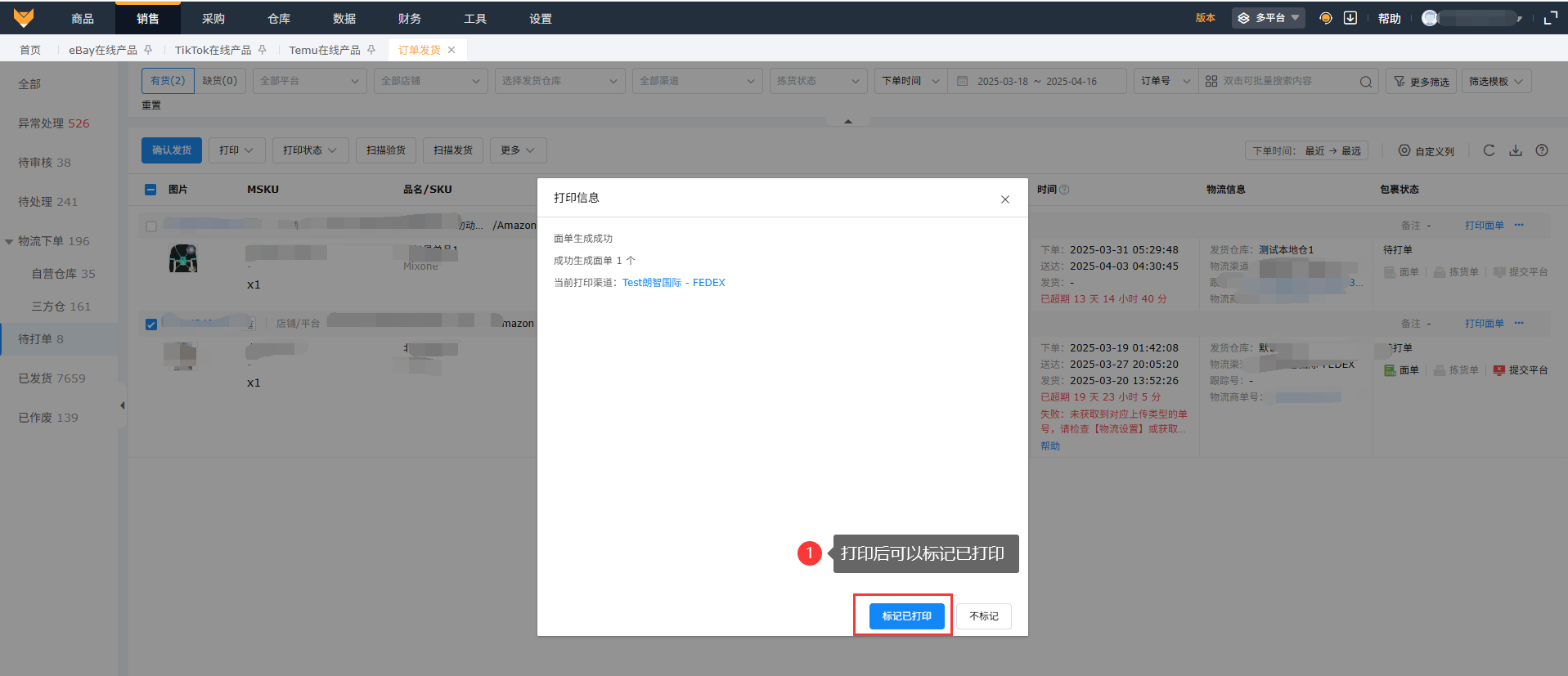Open the 全部渠道 dropdown

(x=697, y=81)
